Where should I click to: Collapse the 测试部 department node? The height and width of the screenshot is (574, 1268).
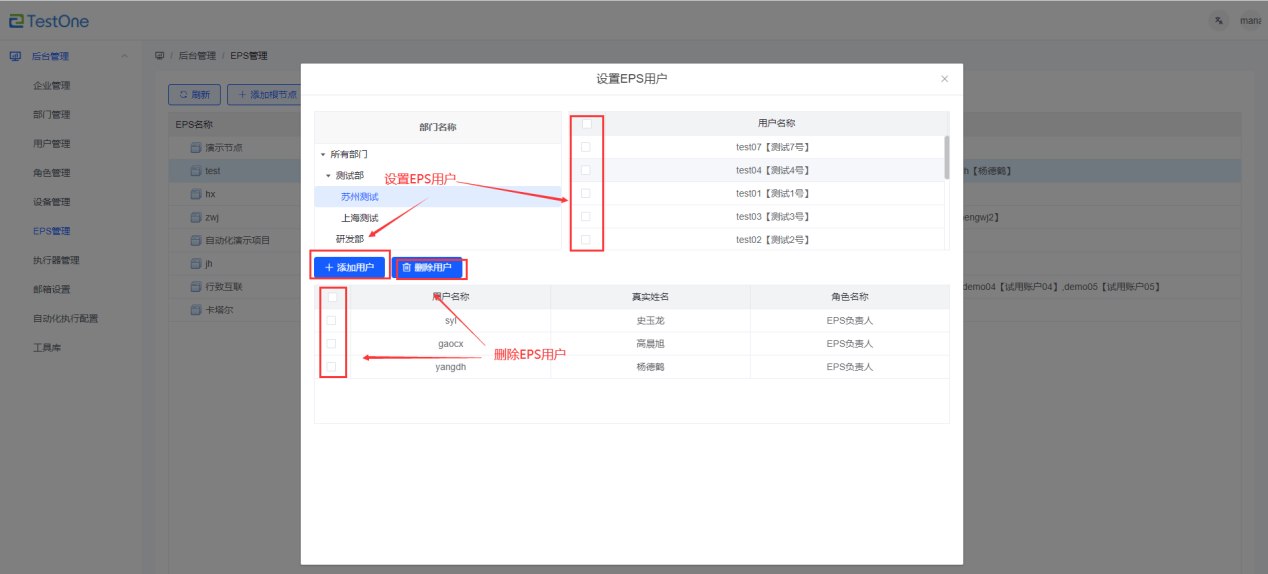[328, 176]
